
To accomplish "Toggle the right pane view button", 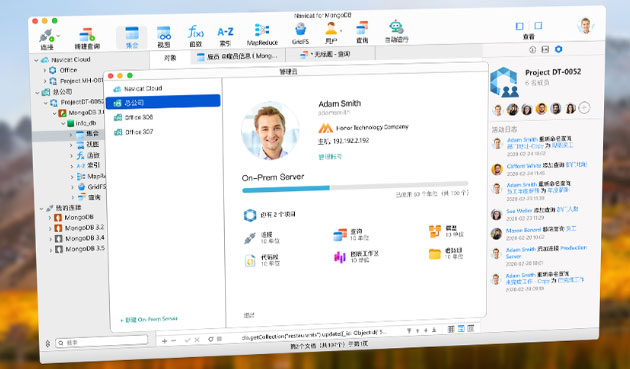I will pos(538,26).
